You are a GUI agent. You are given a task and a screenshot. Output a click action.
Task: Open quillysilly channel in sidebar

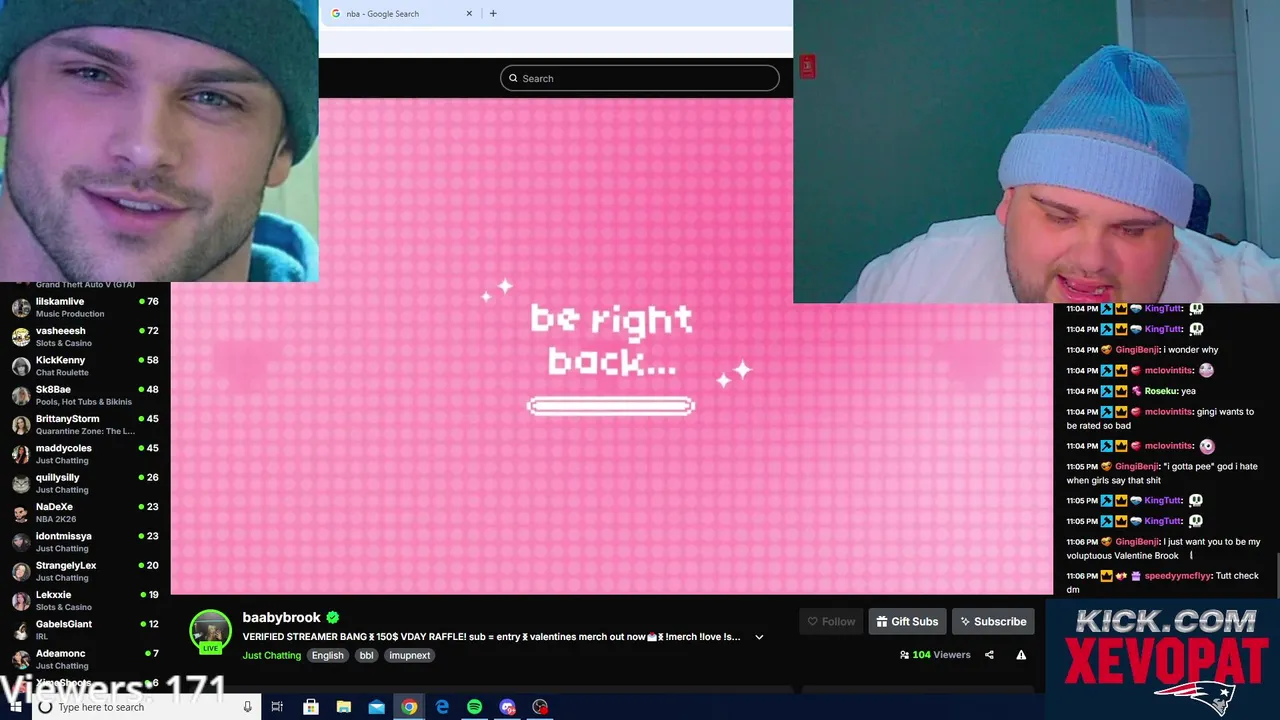coord(85,483)
